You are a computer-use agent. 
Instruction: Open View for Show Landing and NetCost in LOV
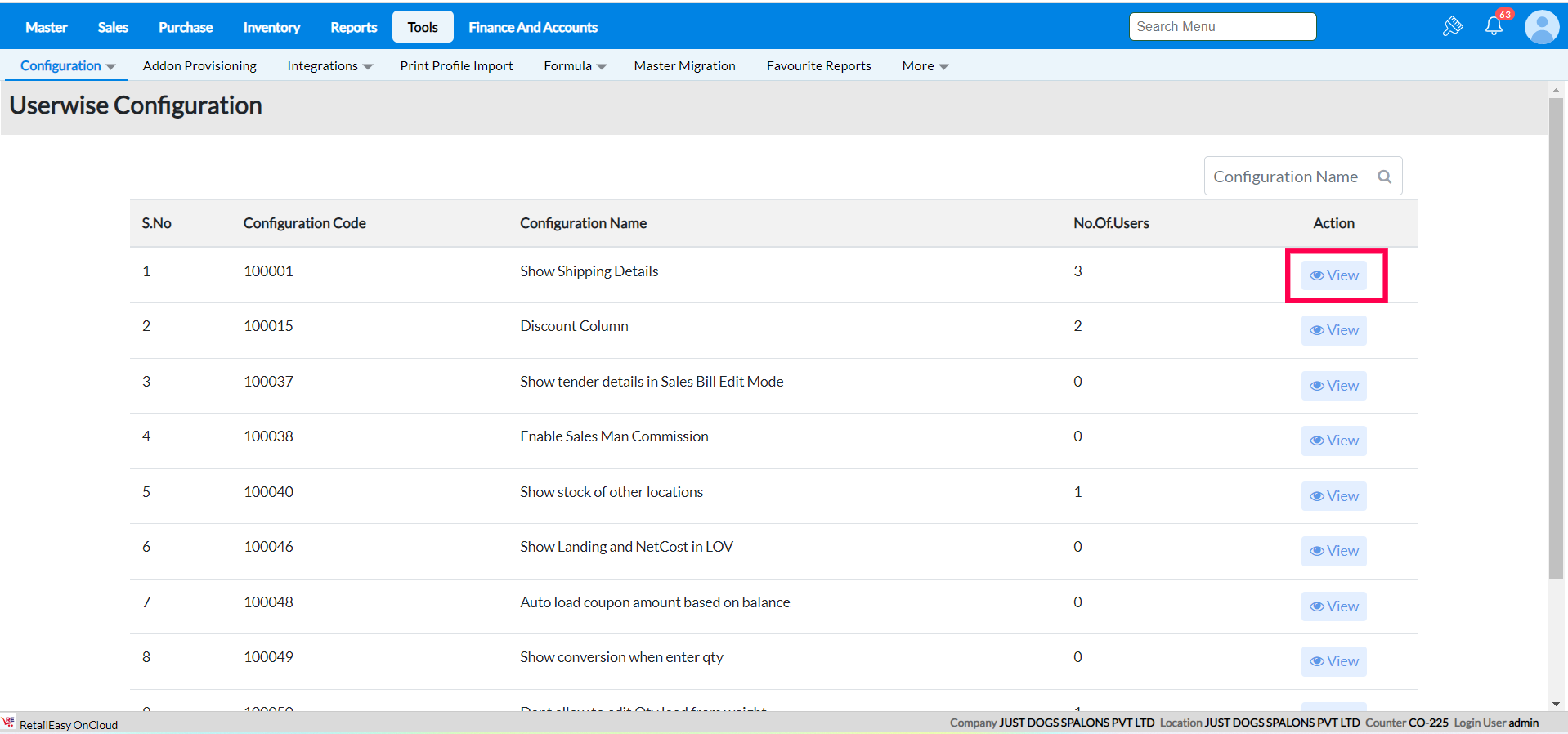(x=1333, y=551)
